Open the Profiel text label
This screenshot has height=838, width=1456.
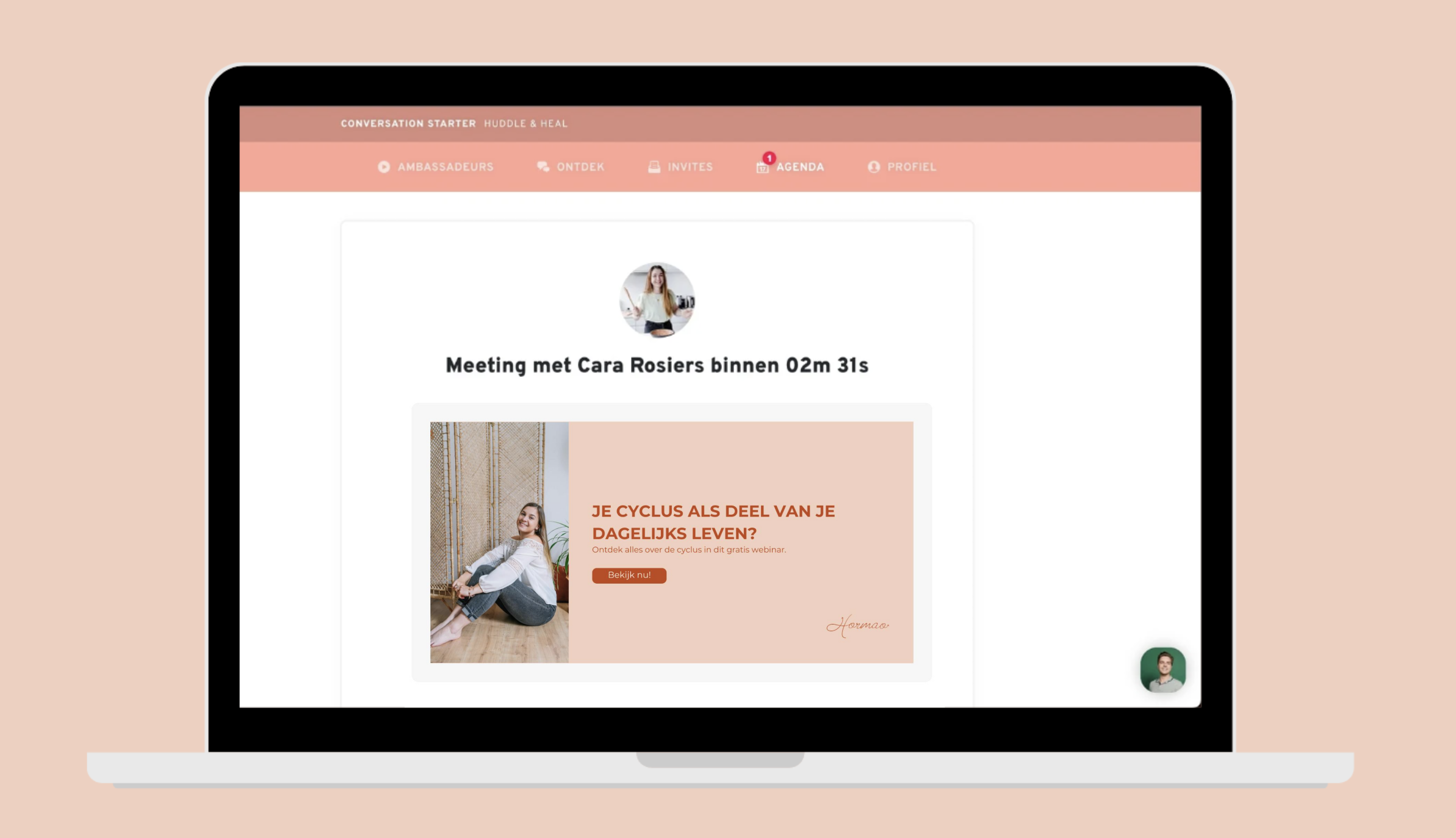[911, 167]
